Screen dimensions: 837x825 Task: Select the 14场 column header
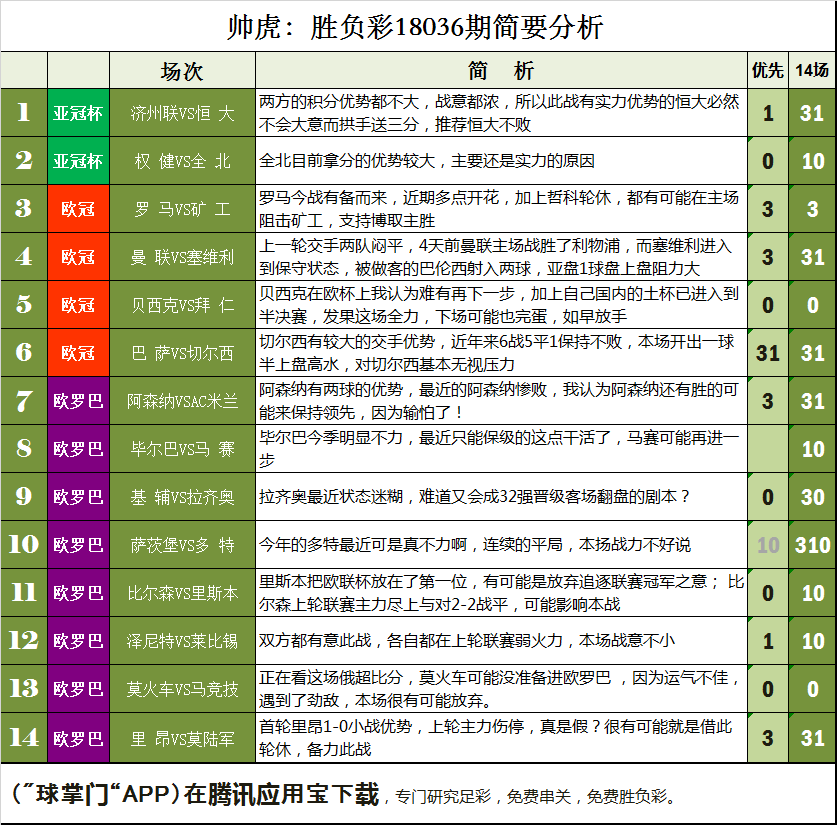tap(812, 71)
